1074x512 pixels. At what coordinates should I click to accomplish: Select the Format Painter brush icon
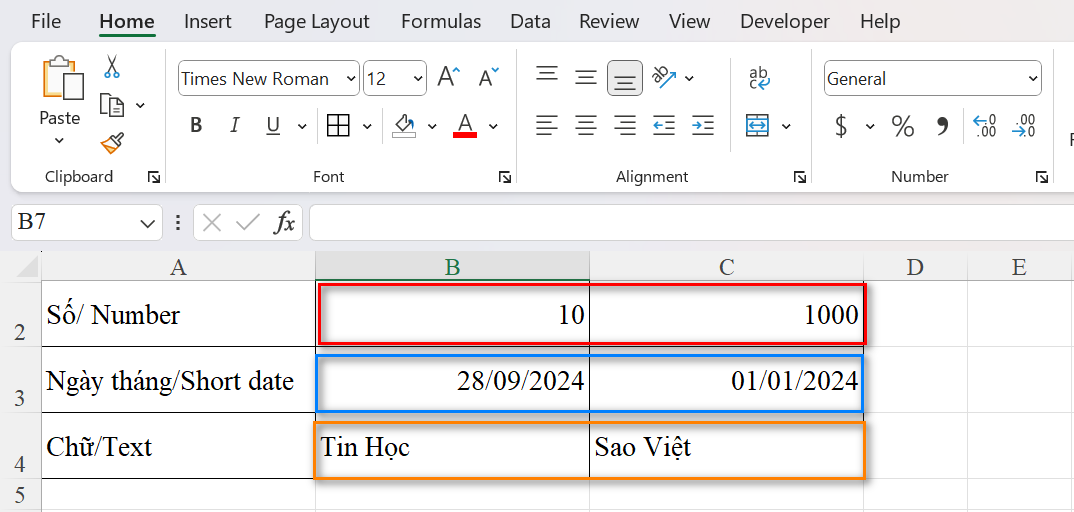[112, 143]
